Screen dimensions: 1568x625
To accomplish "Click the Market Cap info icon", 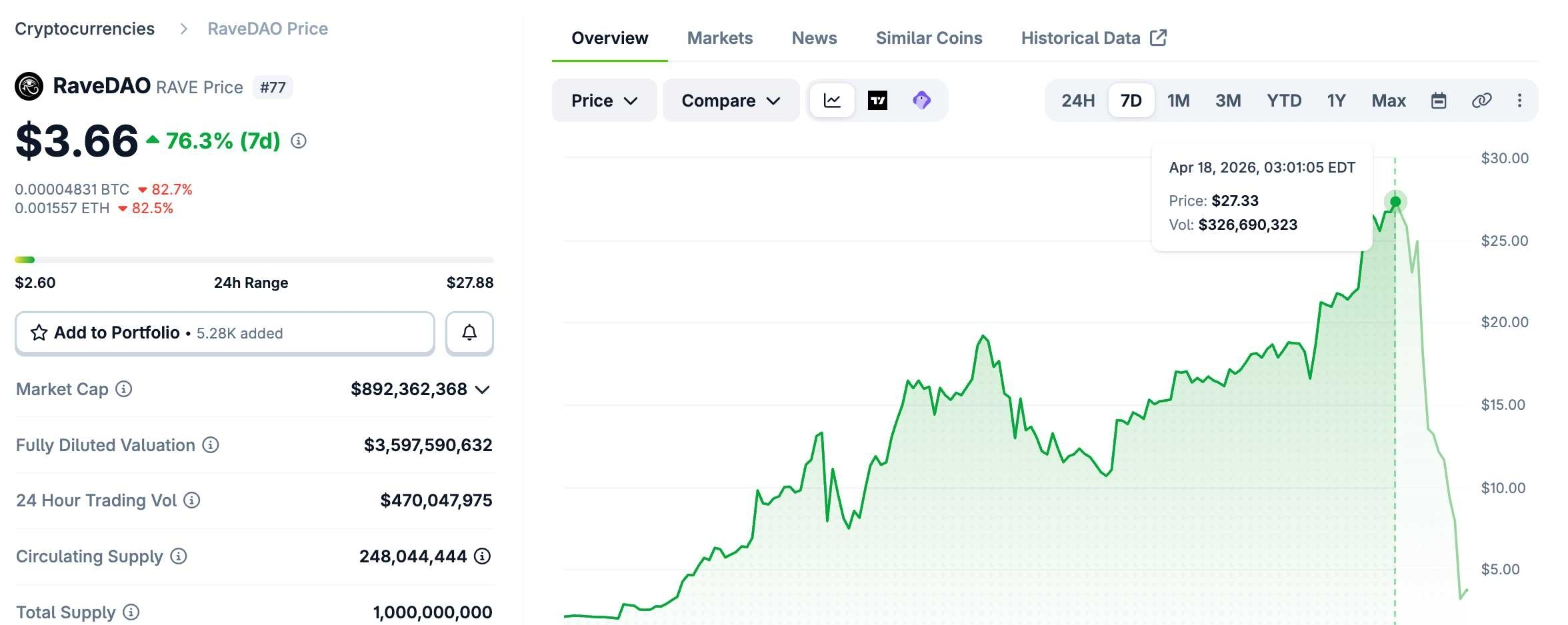I will point(124,388).
